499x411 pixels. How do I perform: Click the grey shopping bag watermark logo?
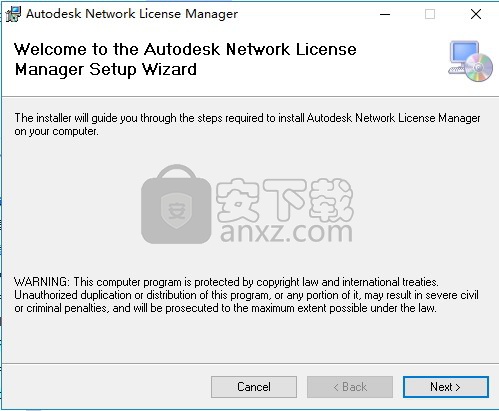click(x=176, y=204)
